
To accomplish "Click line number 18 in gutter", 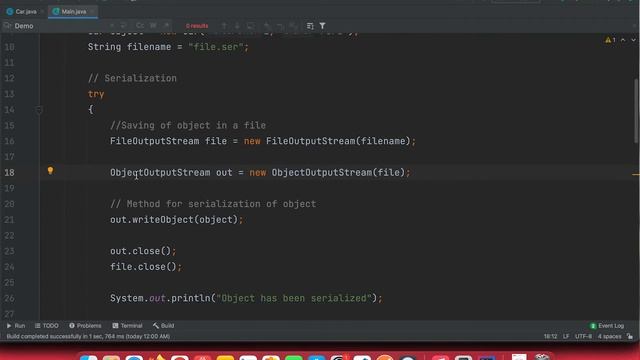I will (x=9, y=173).
